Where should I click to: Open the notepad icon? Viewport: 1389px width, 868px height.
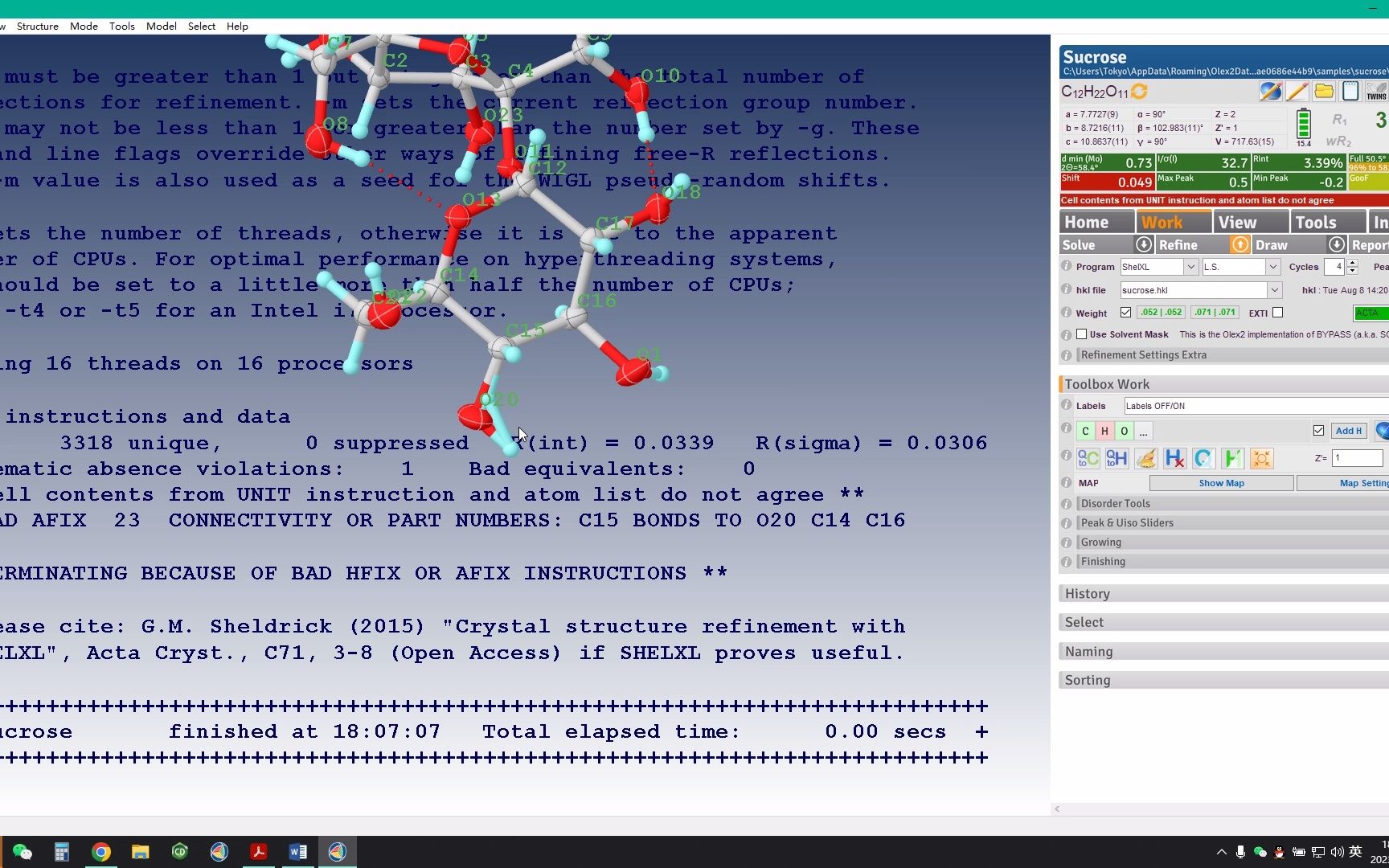[x=1350, y=91]
